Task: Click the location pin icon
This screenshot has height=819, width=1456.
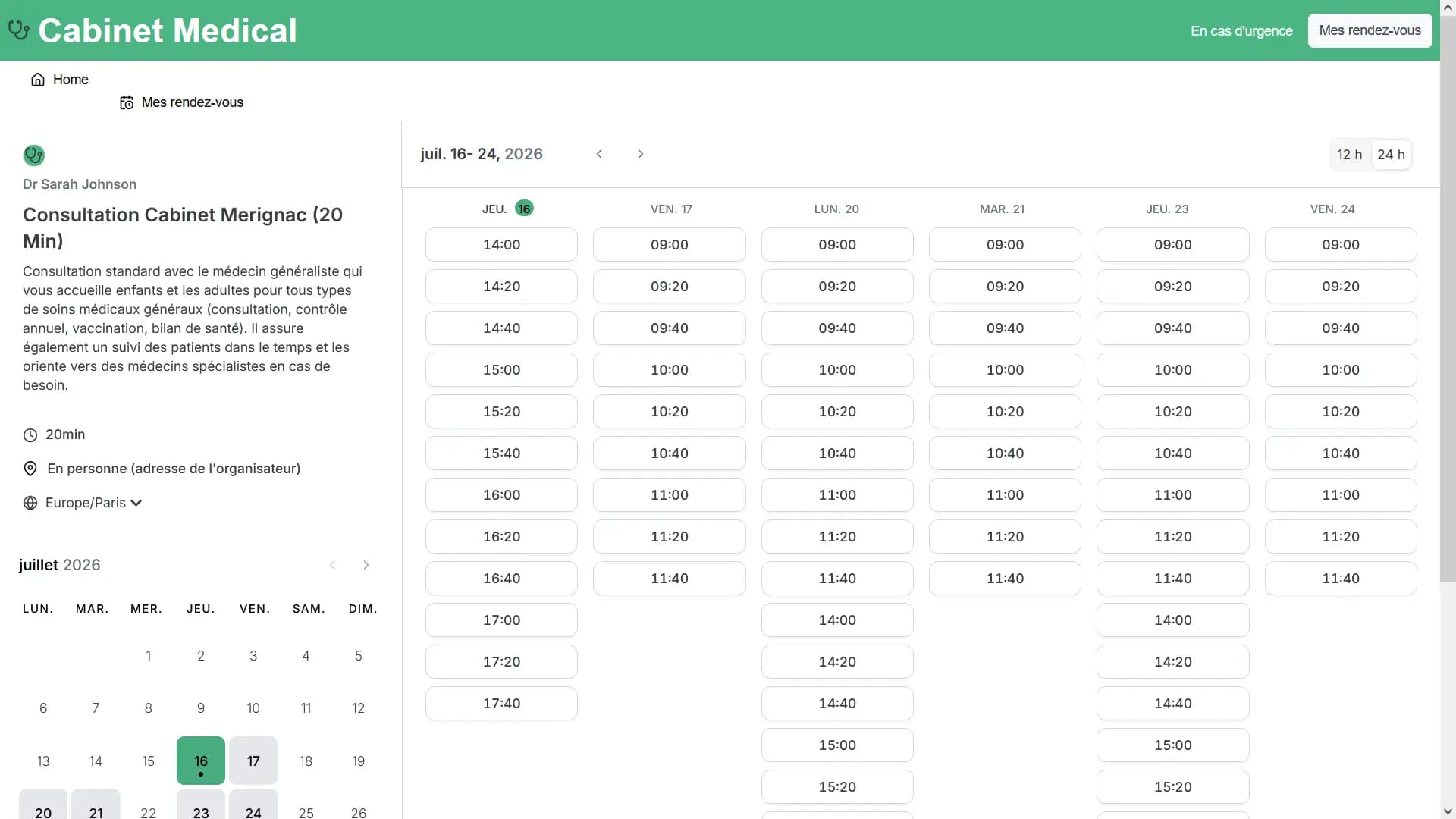Action: point(30,469)
